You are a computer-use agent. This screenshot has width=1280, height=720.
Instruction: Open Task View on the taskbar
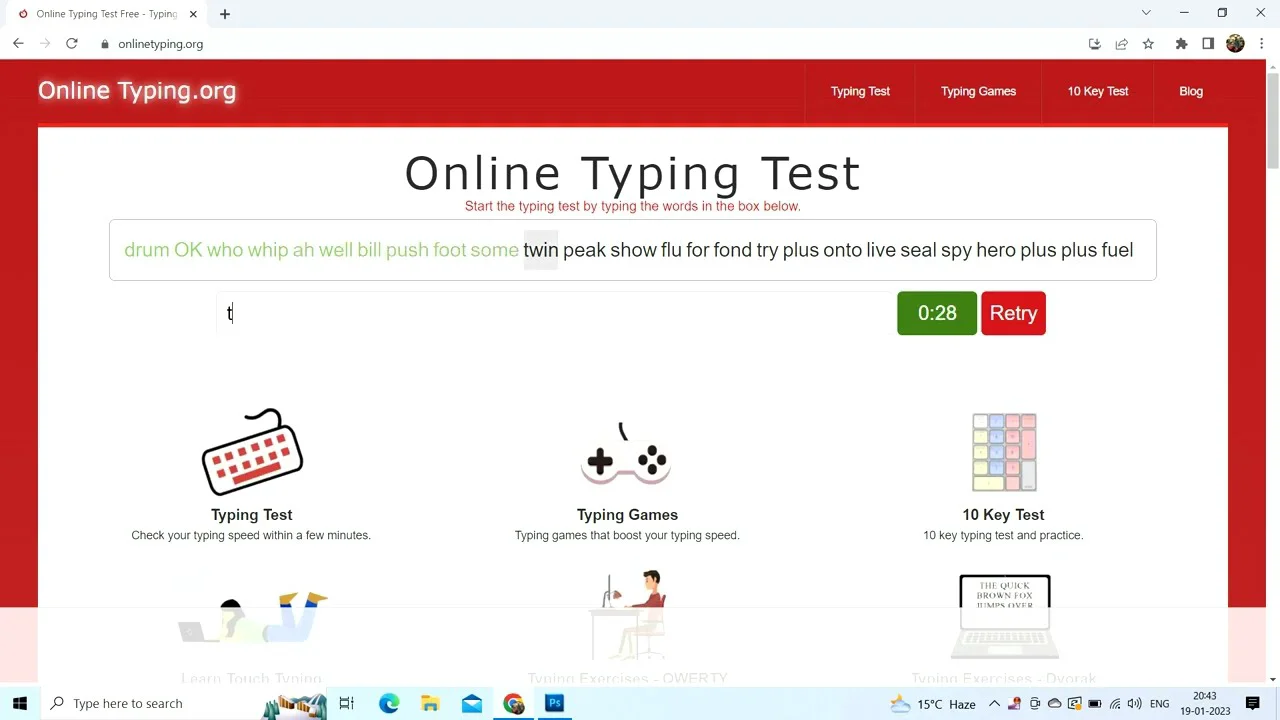pos(347,703)
